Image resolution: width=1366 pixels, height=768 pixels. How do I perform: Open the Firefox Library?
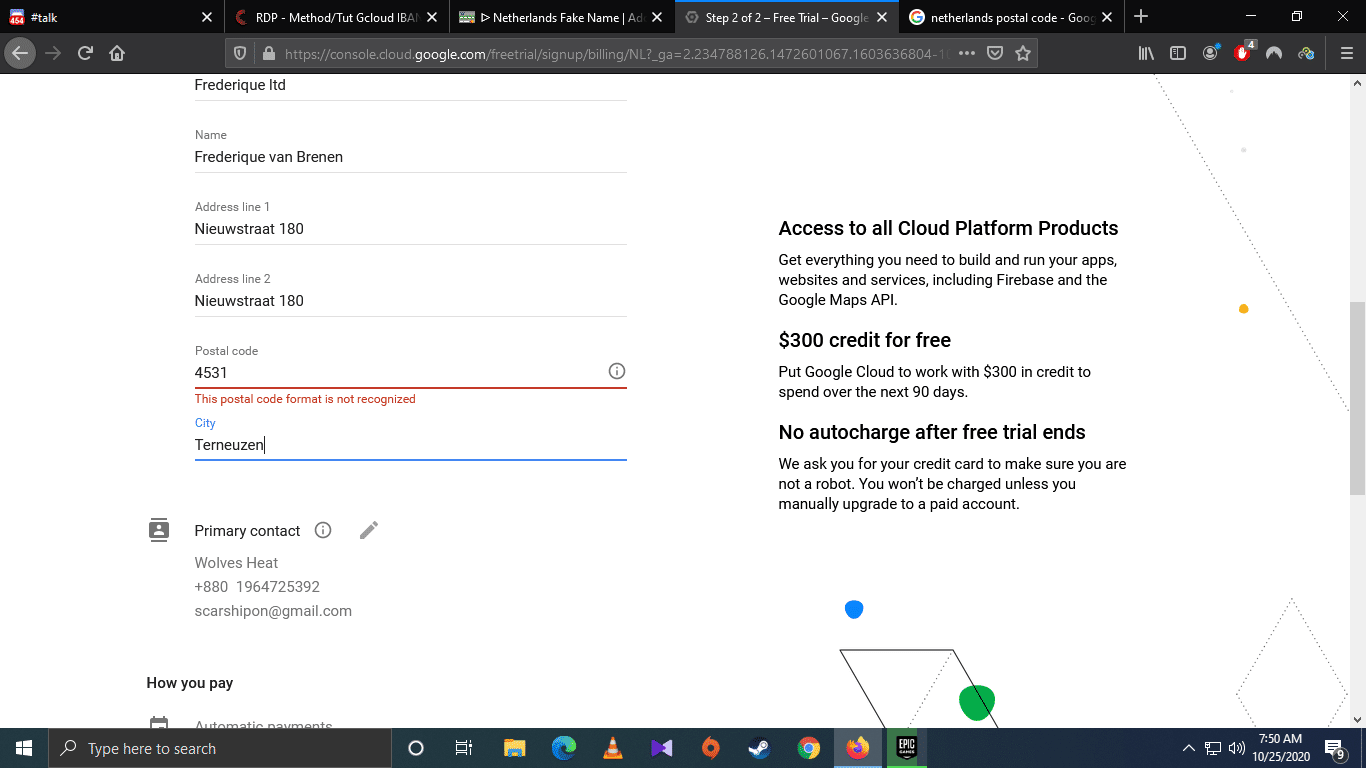pos(1146,54)
